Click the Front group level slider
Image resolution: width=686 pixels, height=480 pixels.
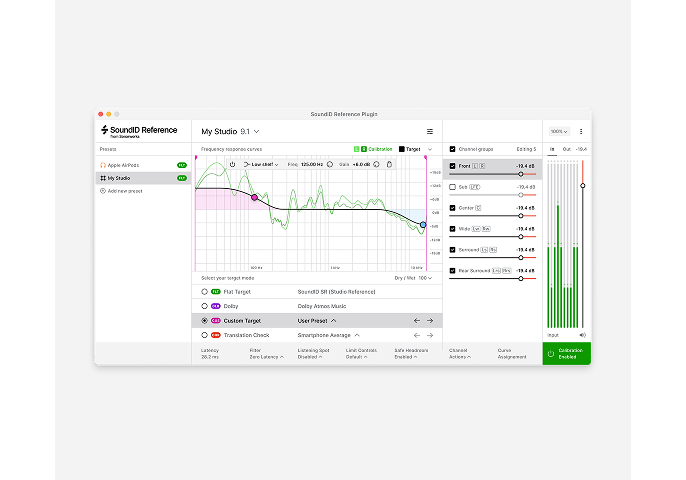point(492,174)
